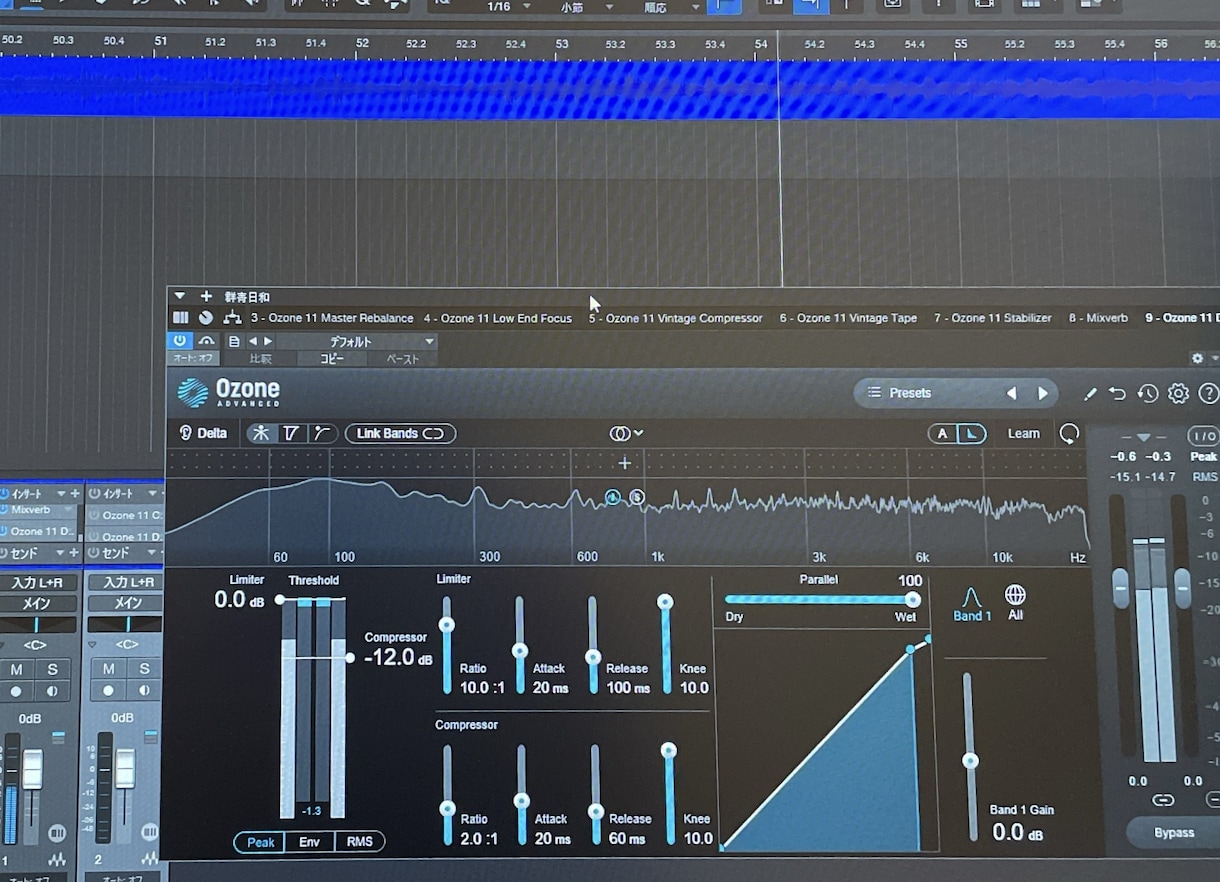
Task: Open channel 1 入力 L+R input selector
Action: [38, 583]
